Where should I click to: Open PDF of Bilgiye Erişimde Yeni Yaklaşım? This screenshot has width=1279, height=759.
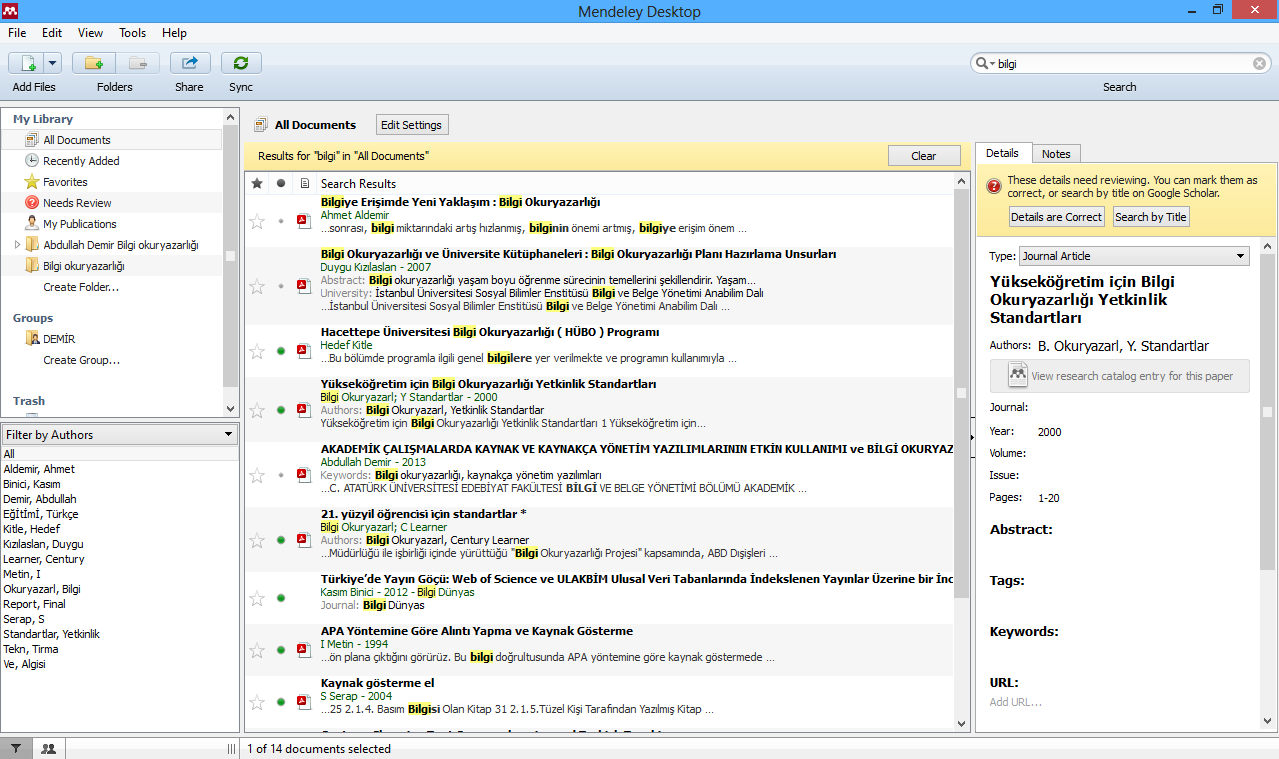tap(304, 221)
